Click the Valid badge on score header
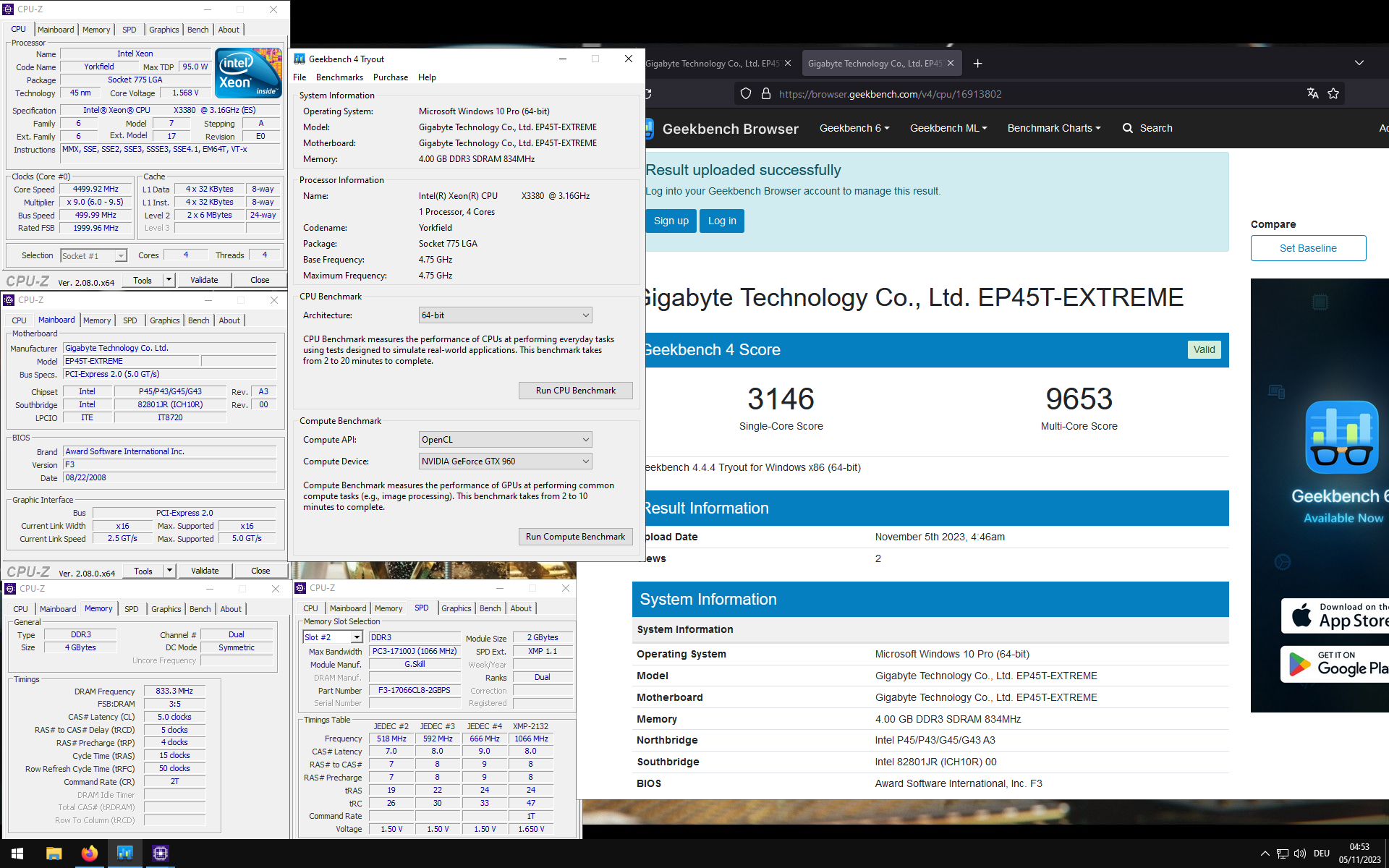This screenshot has height=868, width=1389. coord(1204,349)
